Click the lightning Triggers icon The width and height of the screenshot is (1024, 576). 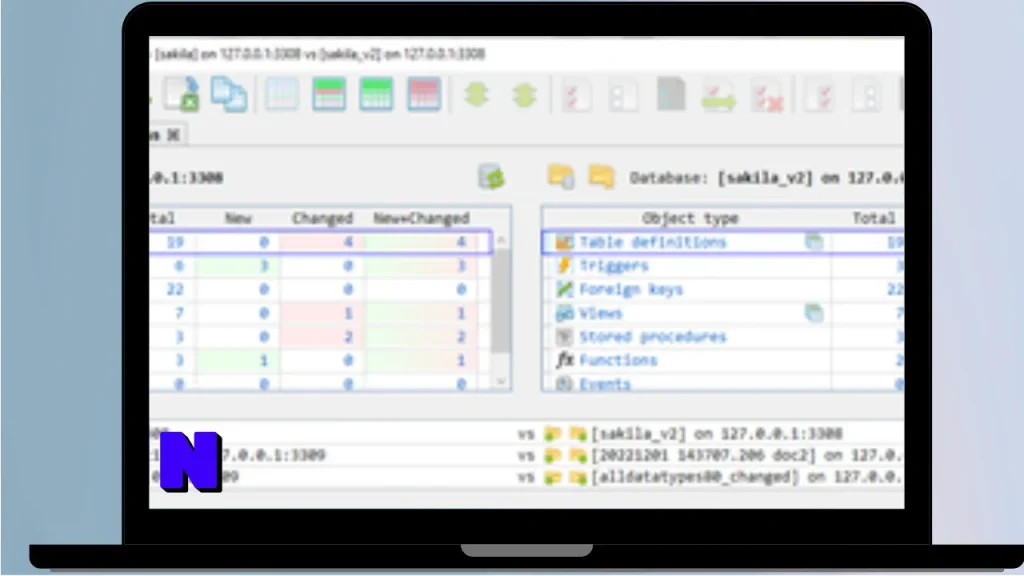click(x=564, y=265)
